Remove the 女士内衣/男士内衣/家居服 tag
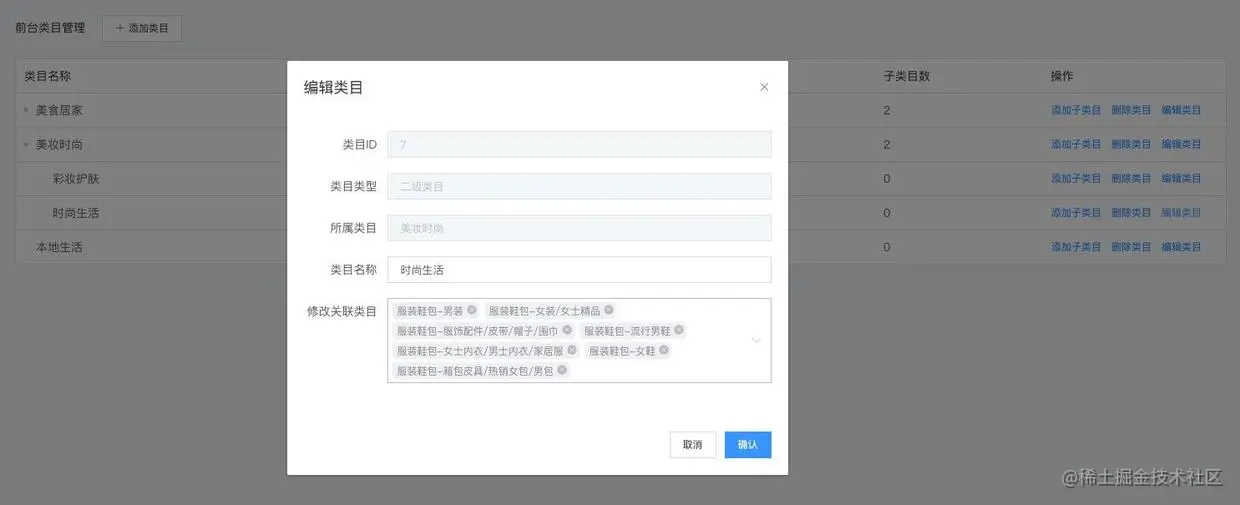The width and height of the screenshot is (1240, 505). coord(572,350)
